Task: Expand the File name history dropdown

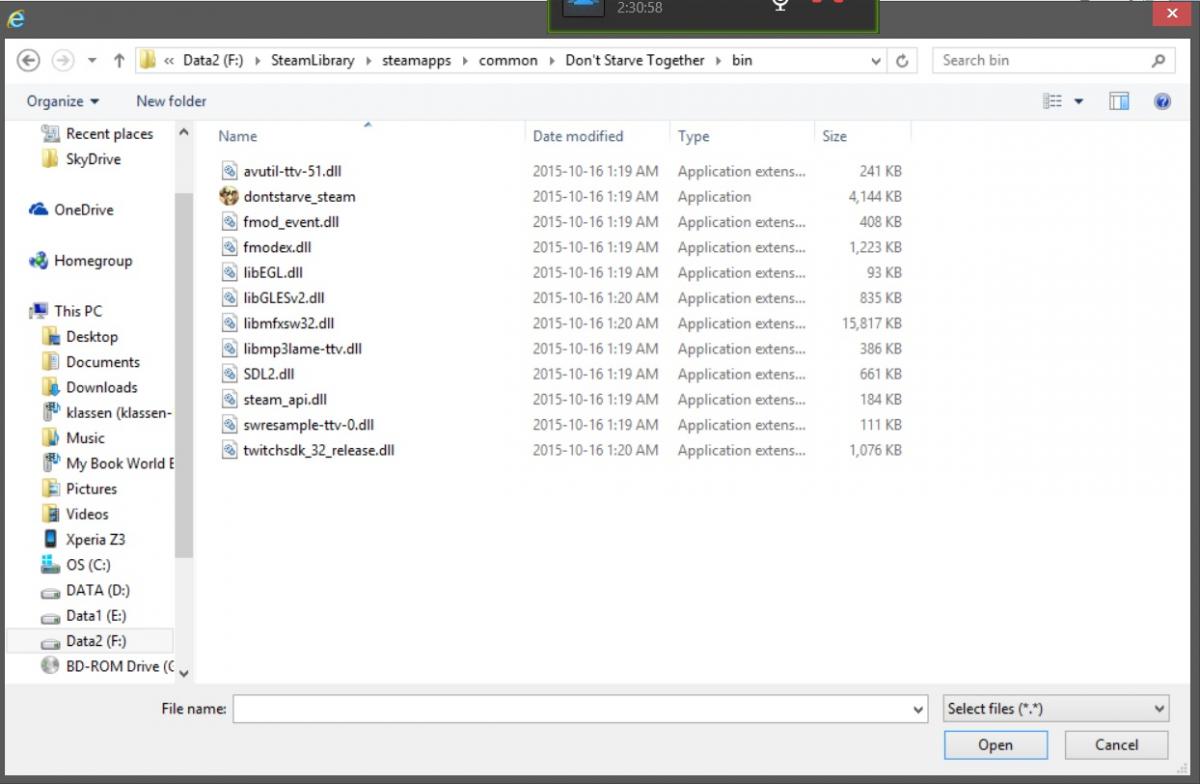Action: pyautogui.click(x=919, y=709)
